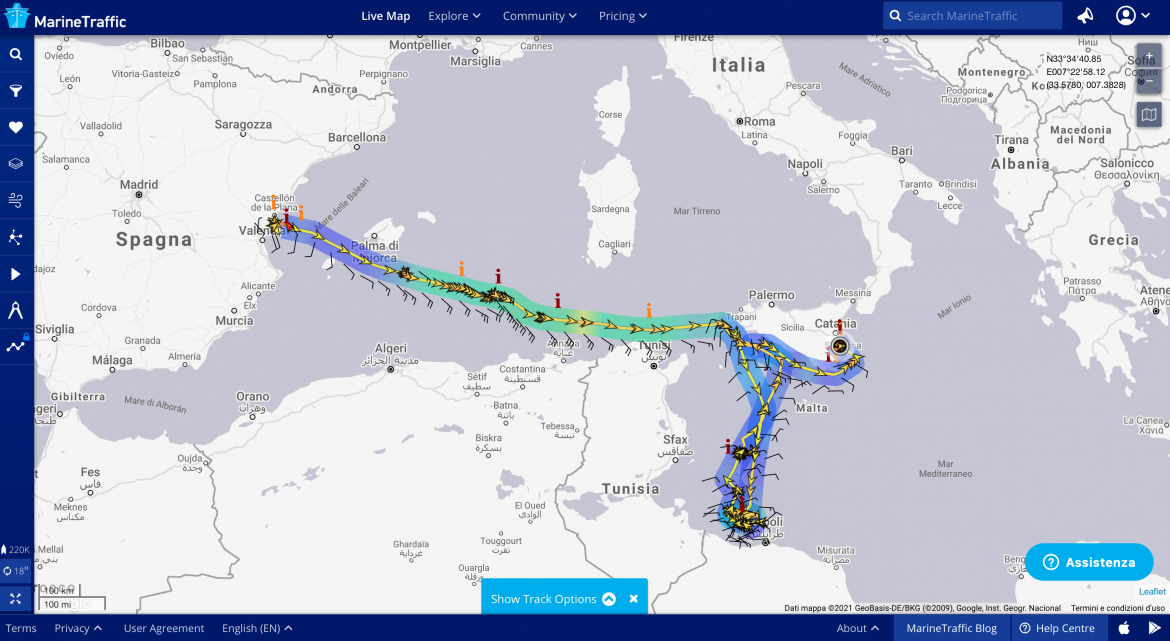The height and width of the screenshot is (641, 1170).
Task: Click the 220K vessels count indicator
Action: (16, 550)
